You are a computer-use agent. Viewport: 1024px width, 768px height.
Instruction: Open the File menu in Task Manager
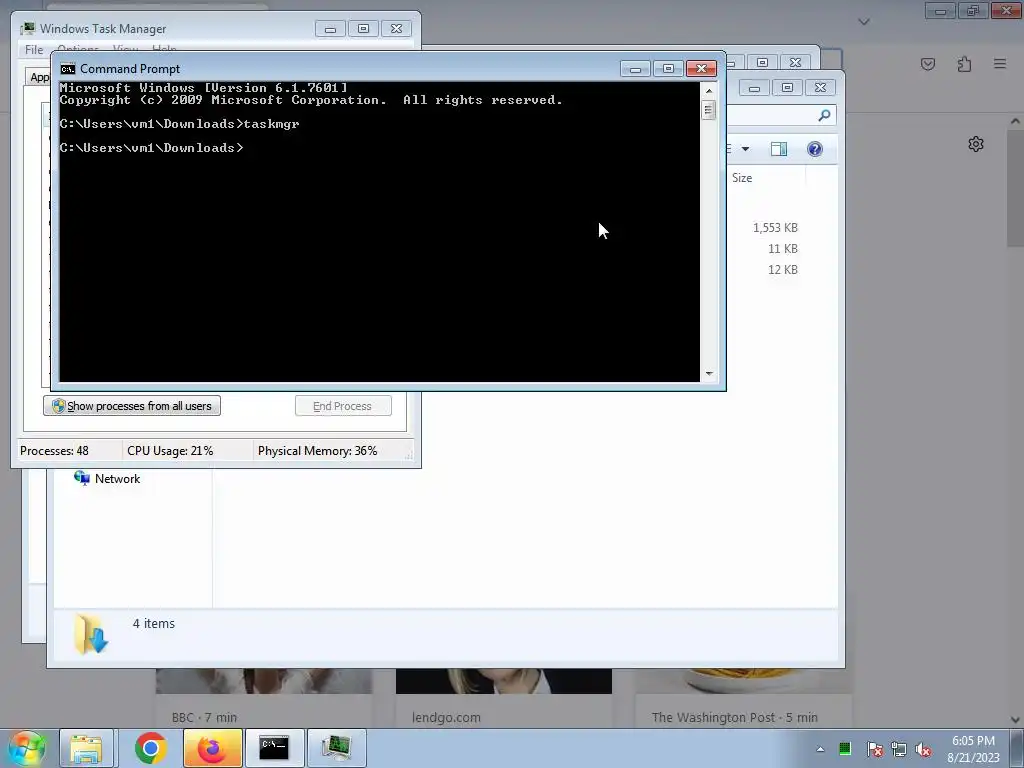point(34,50)
